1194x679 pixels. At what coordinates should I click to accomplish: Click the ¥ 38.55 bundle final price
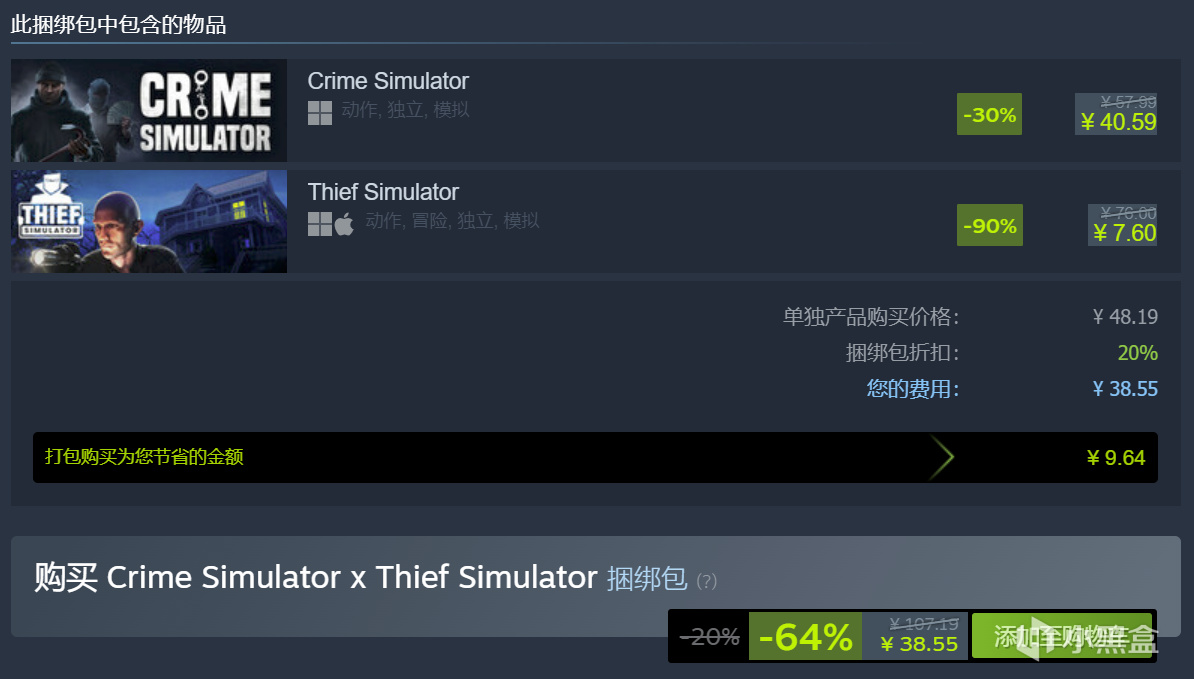pos(918,644)
